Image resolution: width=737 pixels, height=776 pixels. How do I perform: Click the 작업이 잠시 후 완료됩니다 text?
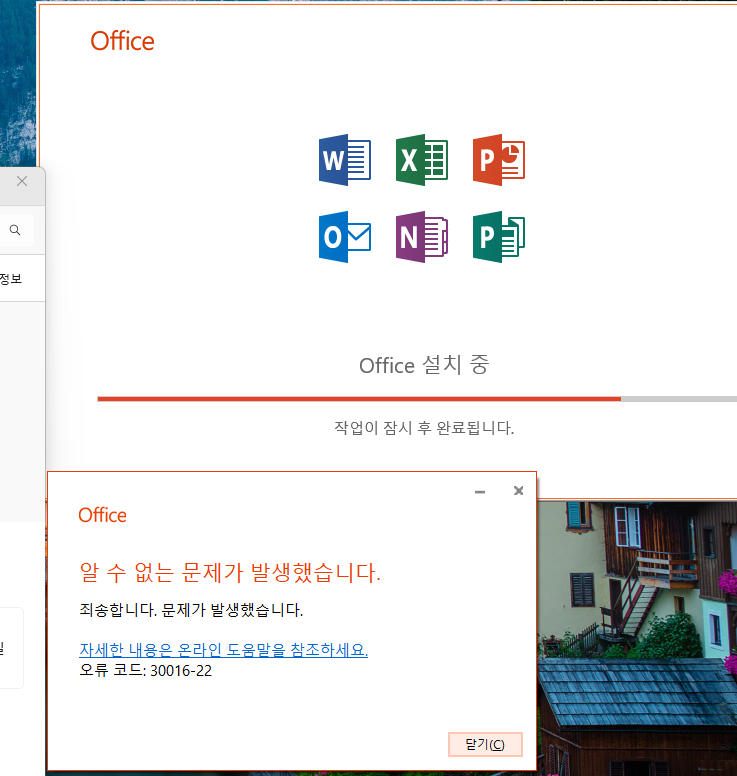(x=424, y=428)
